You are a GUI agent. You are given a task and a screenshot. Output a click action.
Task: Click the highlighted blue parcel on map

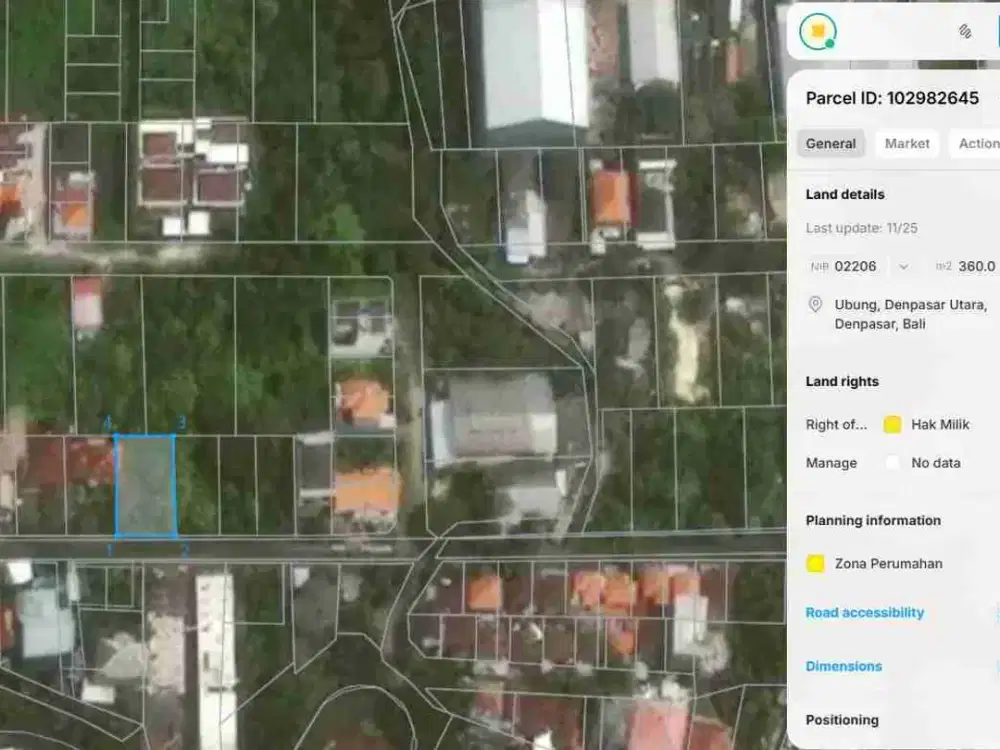(x=146, y=485)
